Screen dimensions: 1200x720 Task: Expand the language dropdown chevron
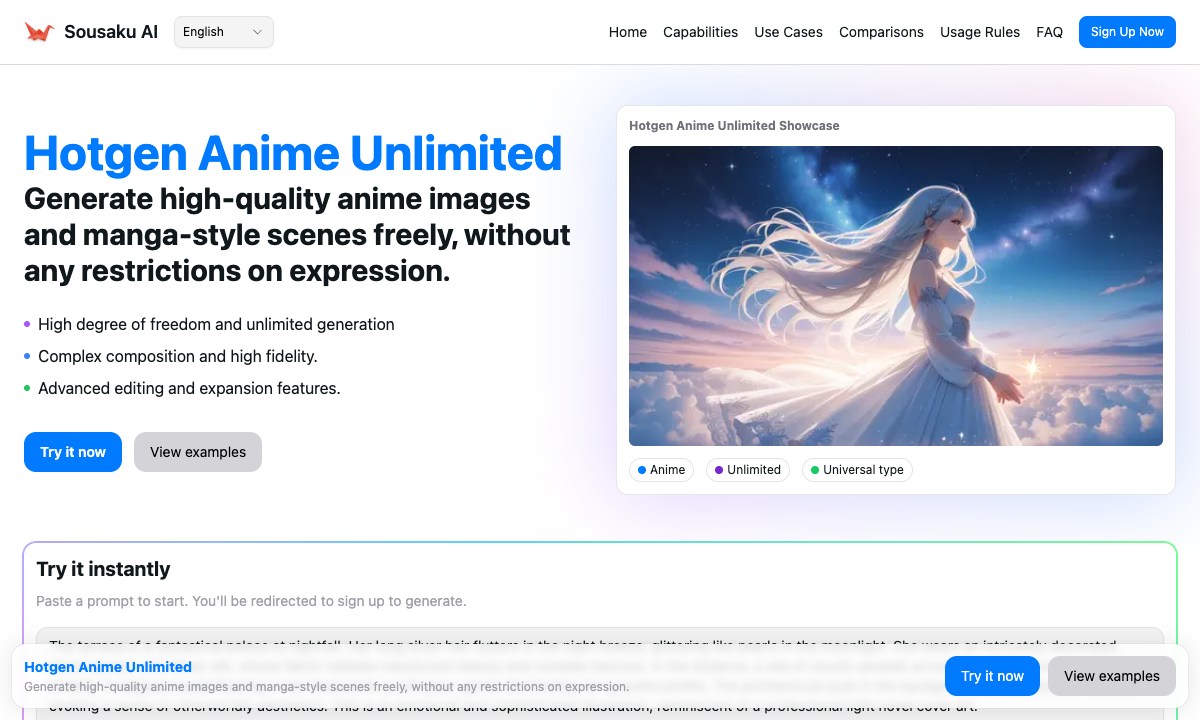(259, 31)
